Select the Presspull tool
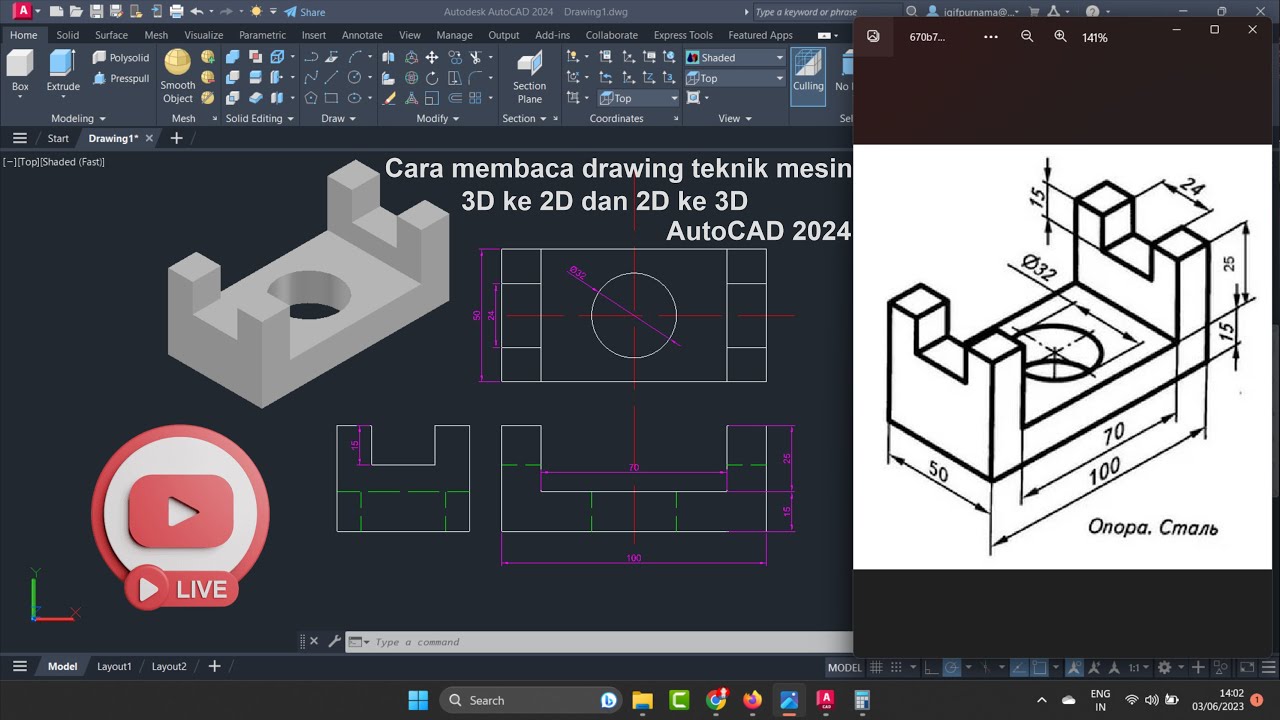1280x720 pixels. coord(120,78)
